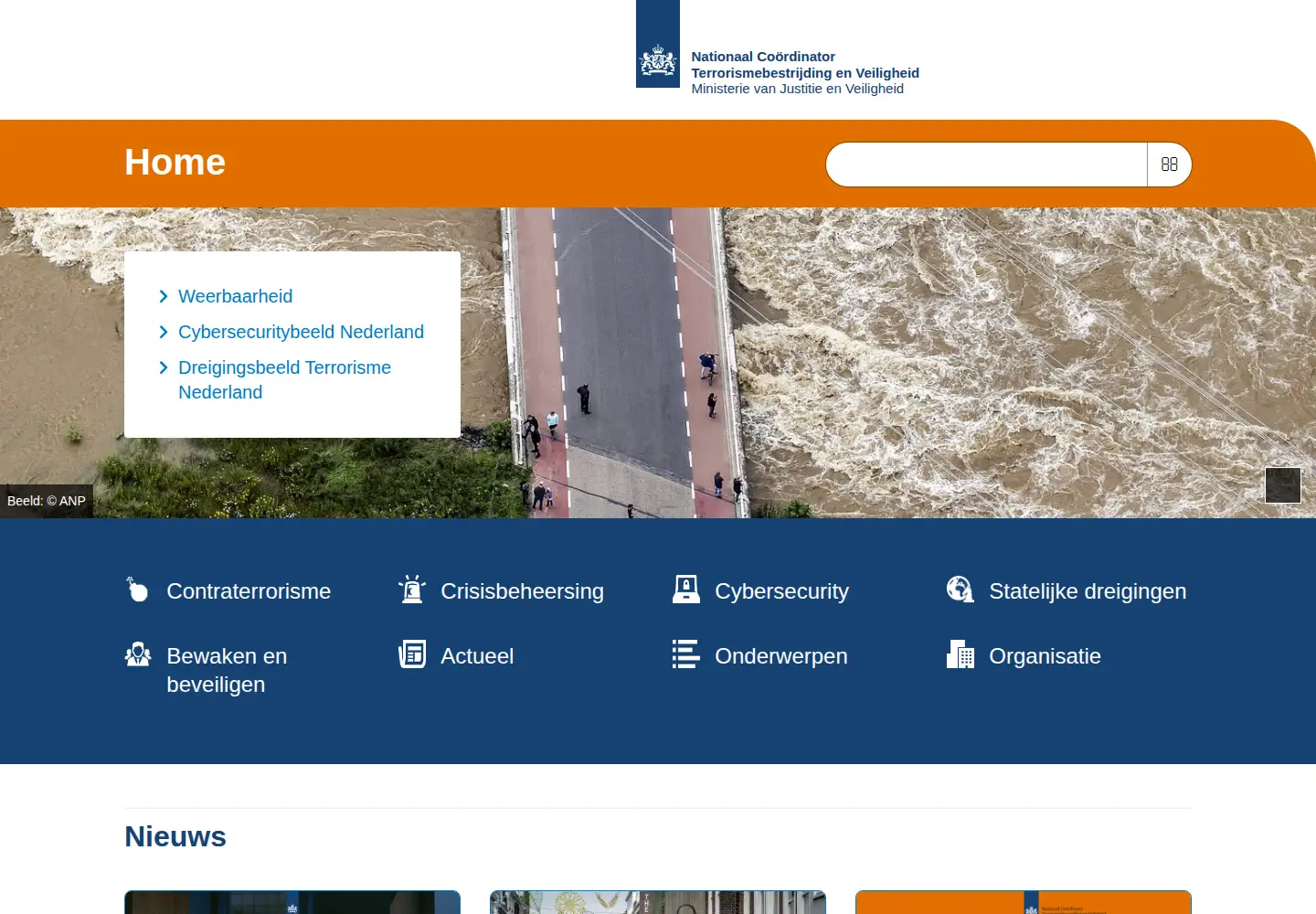Click the Contraterrorisme bomb icon
1316x914 pixels.
tap(137, 590)
